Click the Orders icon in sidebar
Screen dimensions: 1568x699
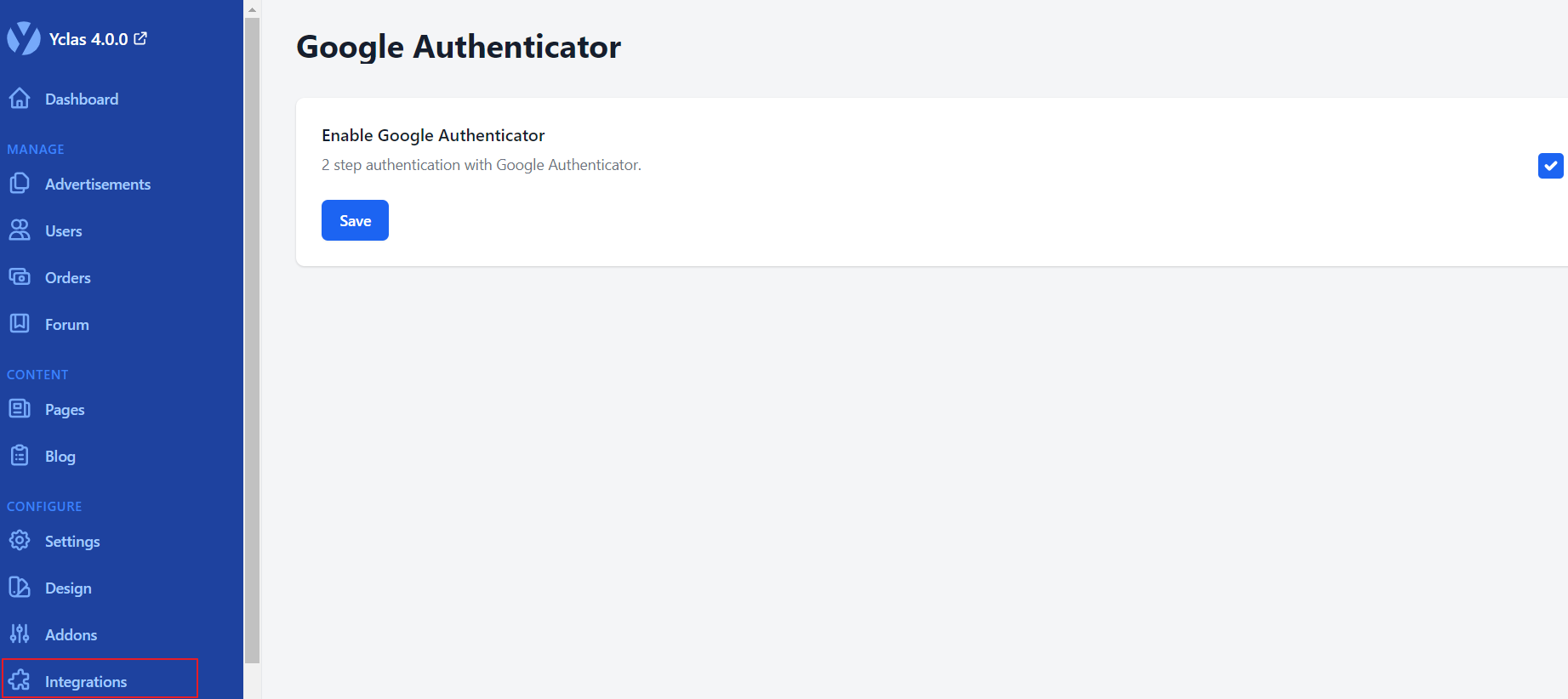pyautogui.click(x=20, y=277)
